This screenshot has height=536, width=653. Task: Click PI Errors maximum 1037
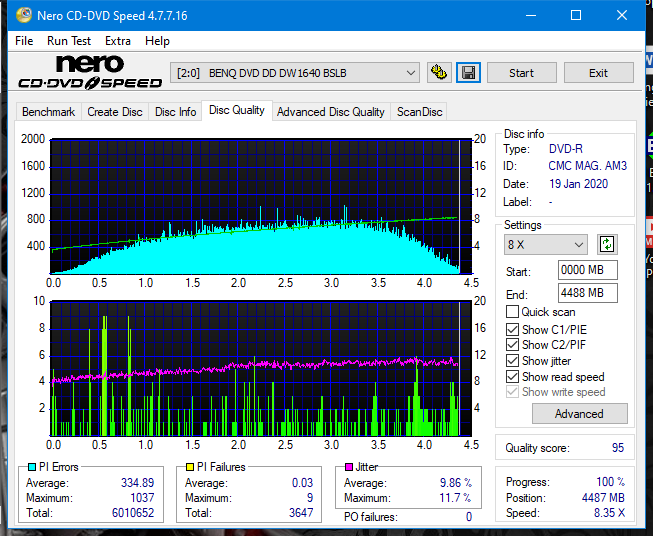[x=142, y=498]
